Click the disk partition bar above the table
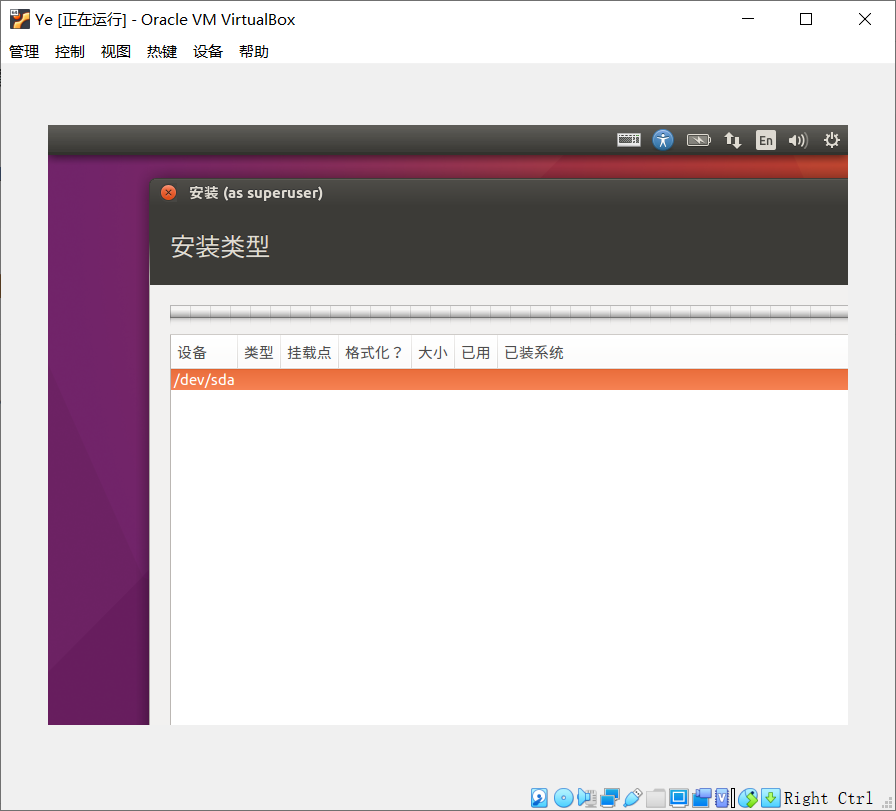 (x=509, y=312)
